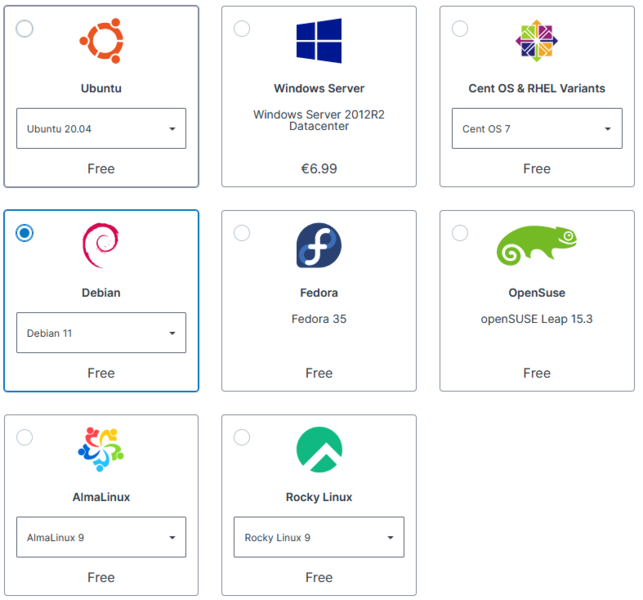Viewport: 643px width, 600px height.
Task: Click the Free label under Ubuntu
Action: tap(101, 169)
